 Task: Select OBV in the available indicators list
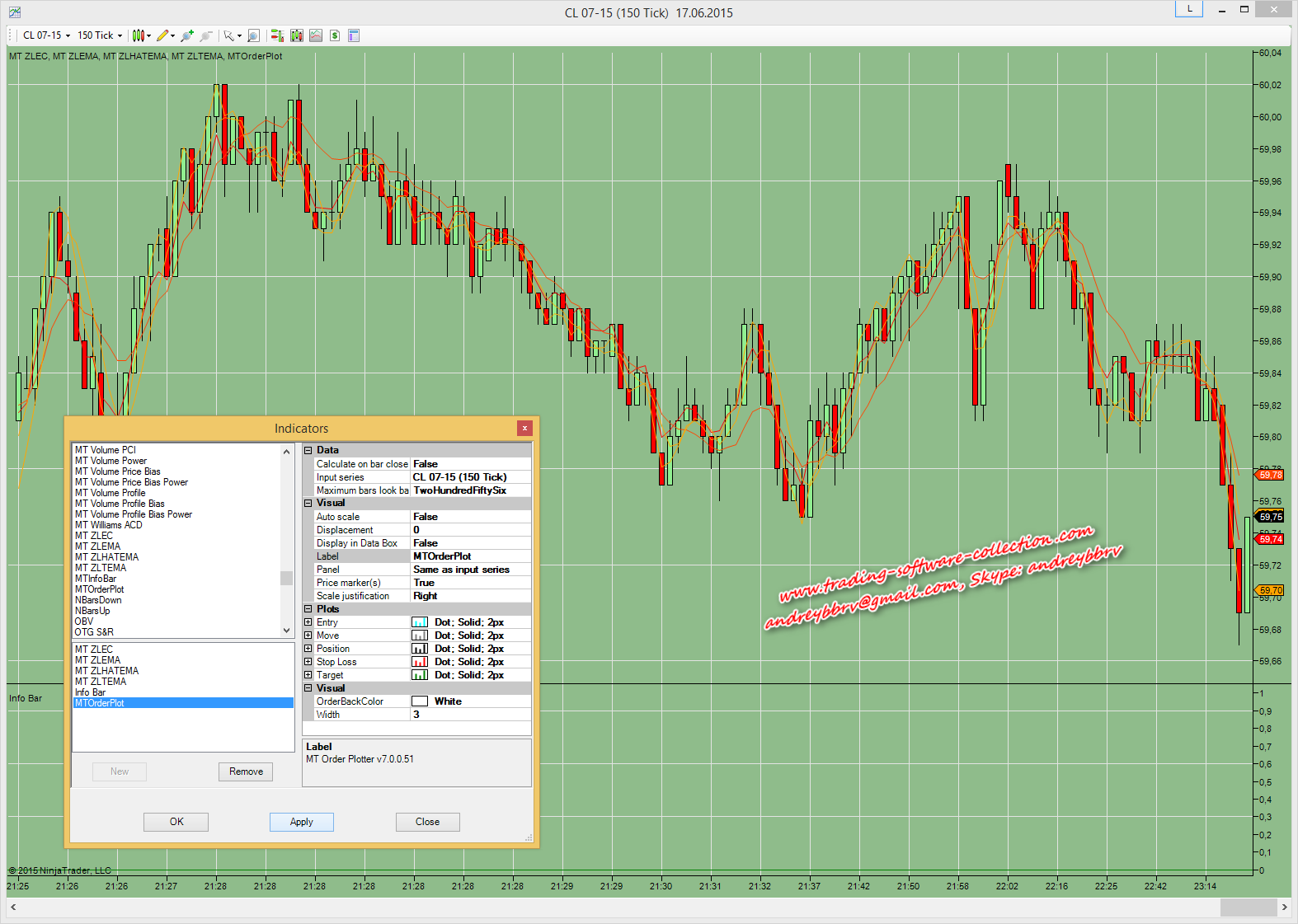click(84, 621)
